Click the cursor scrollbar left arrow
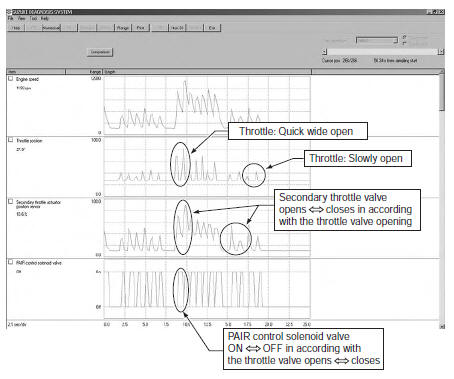This screenshot has width=454, height=379. click(325, 52)
